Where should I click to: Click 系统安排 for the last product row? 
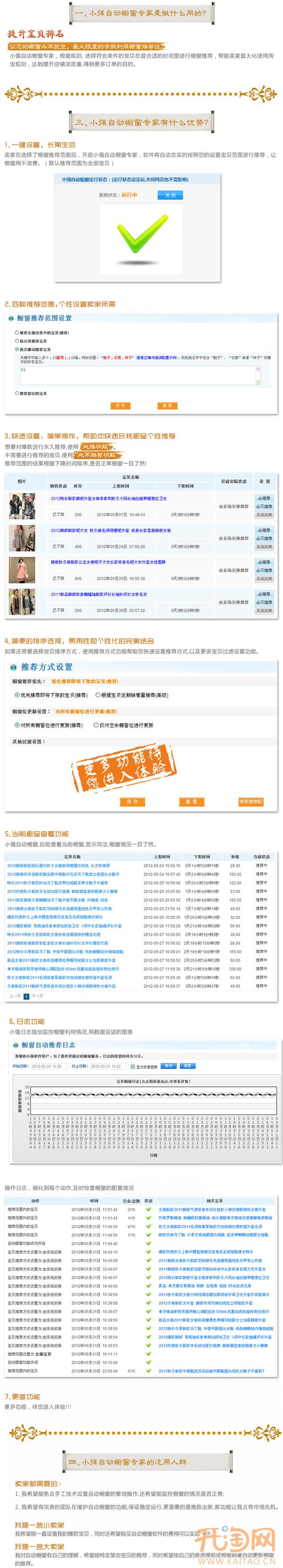click(x=264, y=611)
